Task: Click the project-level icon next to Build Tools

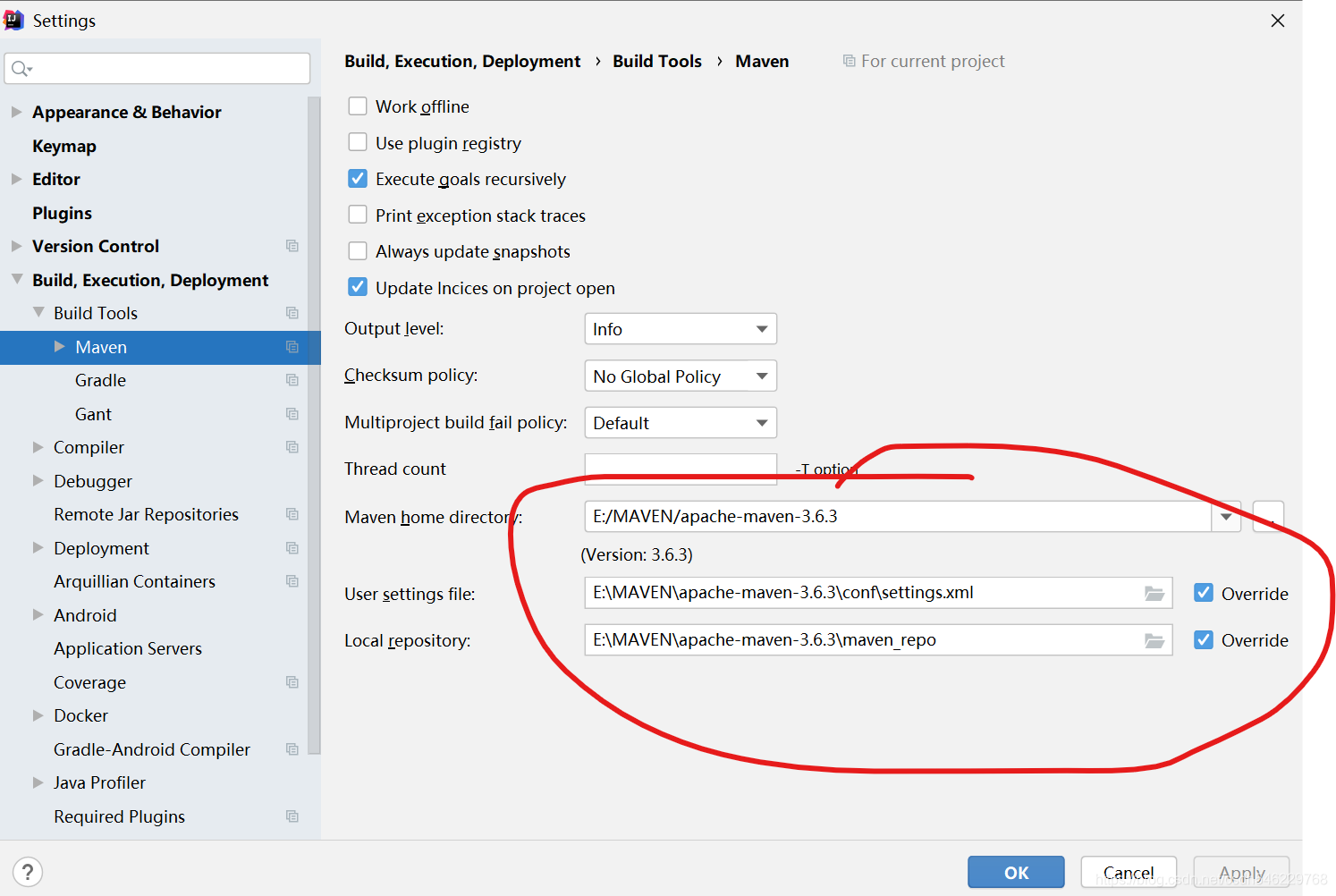Action: (x=292, y=313)
